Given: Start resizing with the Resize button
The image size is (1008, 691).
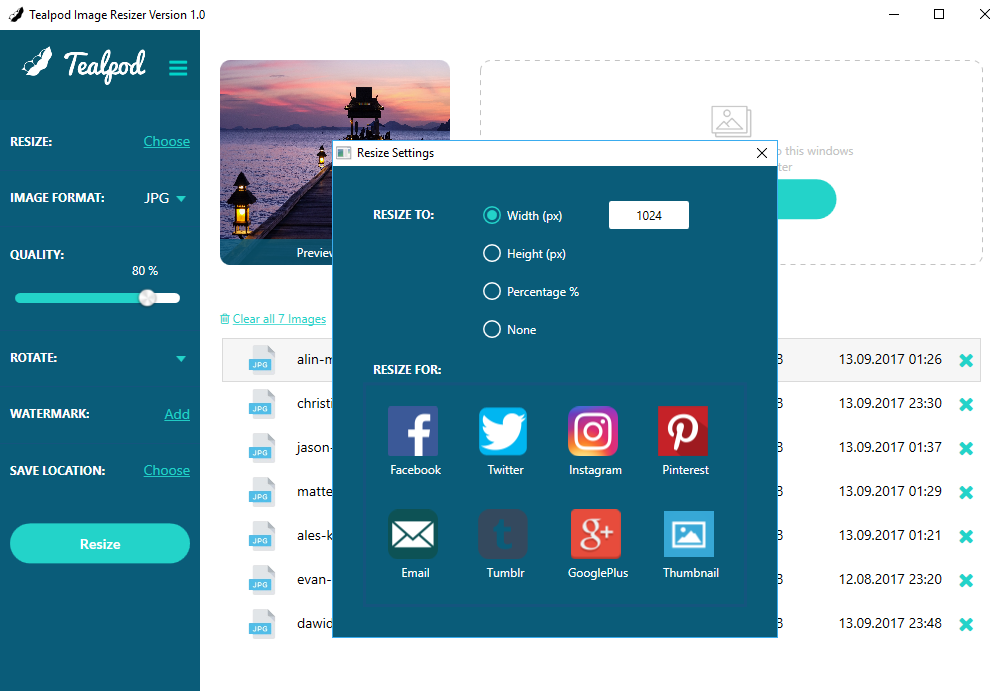Looking at the screenshot, I should tap(100, 544).
